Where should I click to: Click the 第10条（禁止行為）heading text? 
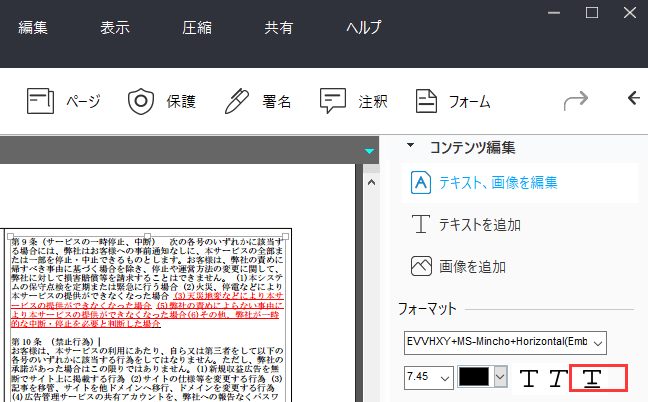[53, 342]
